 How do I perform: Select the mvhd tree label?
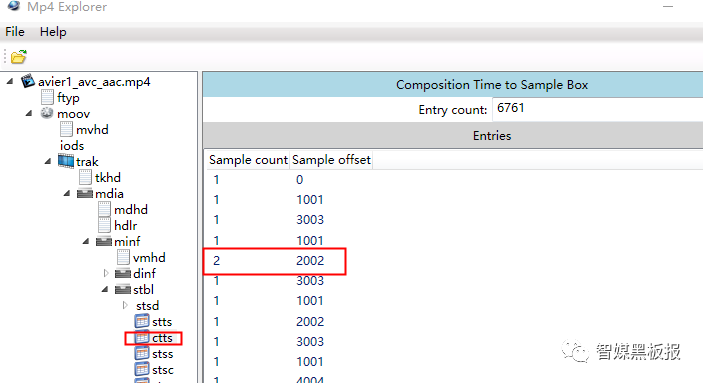pos(92,130)
